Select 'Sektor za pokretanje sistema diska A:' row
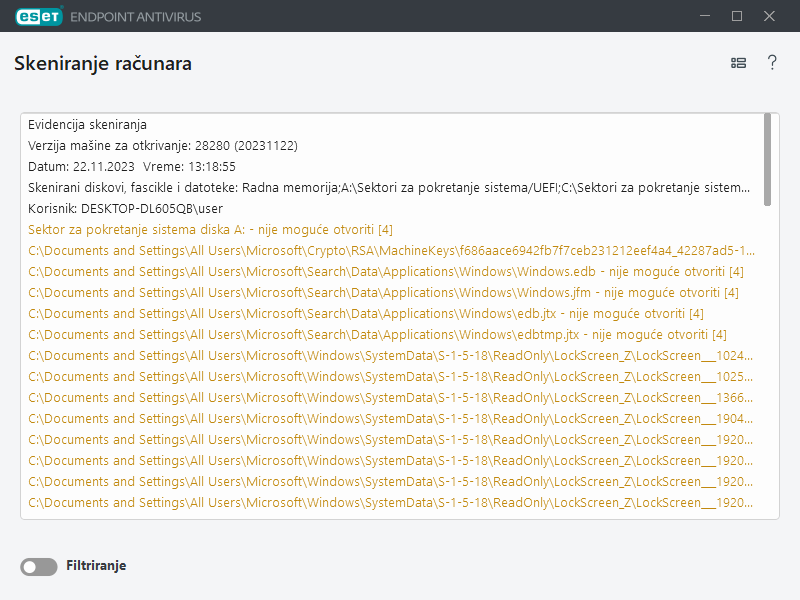This screenshot has height=600, width=800. (x=210, y=230)
